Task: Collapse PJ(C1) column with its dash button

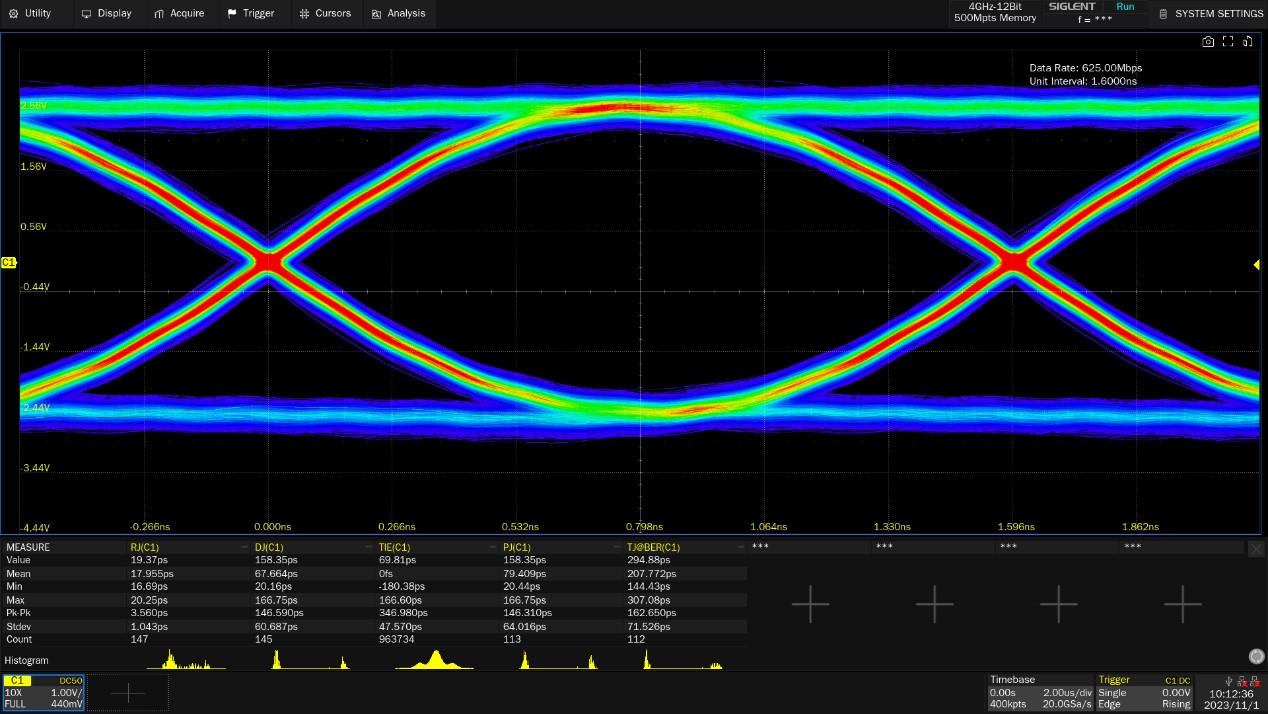Action: tap(617, 548)
